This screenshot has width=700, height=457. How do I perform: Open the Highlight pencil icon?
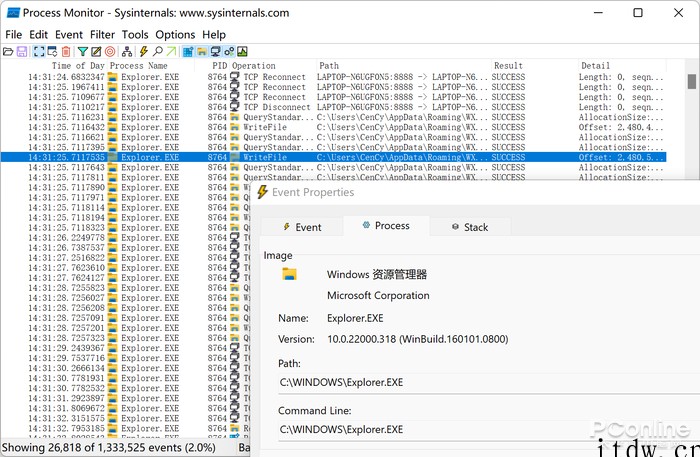96,52
